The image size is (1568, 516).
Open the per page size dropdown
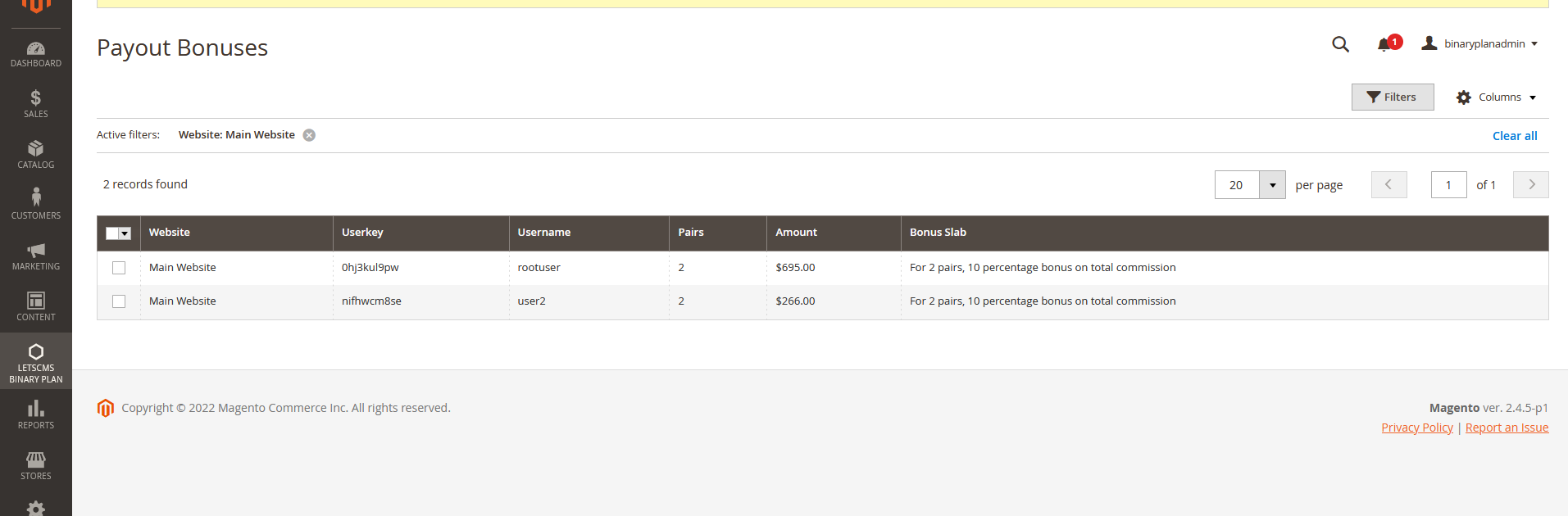[x=1272, y=185]
